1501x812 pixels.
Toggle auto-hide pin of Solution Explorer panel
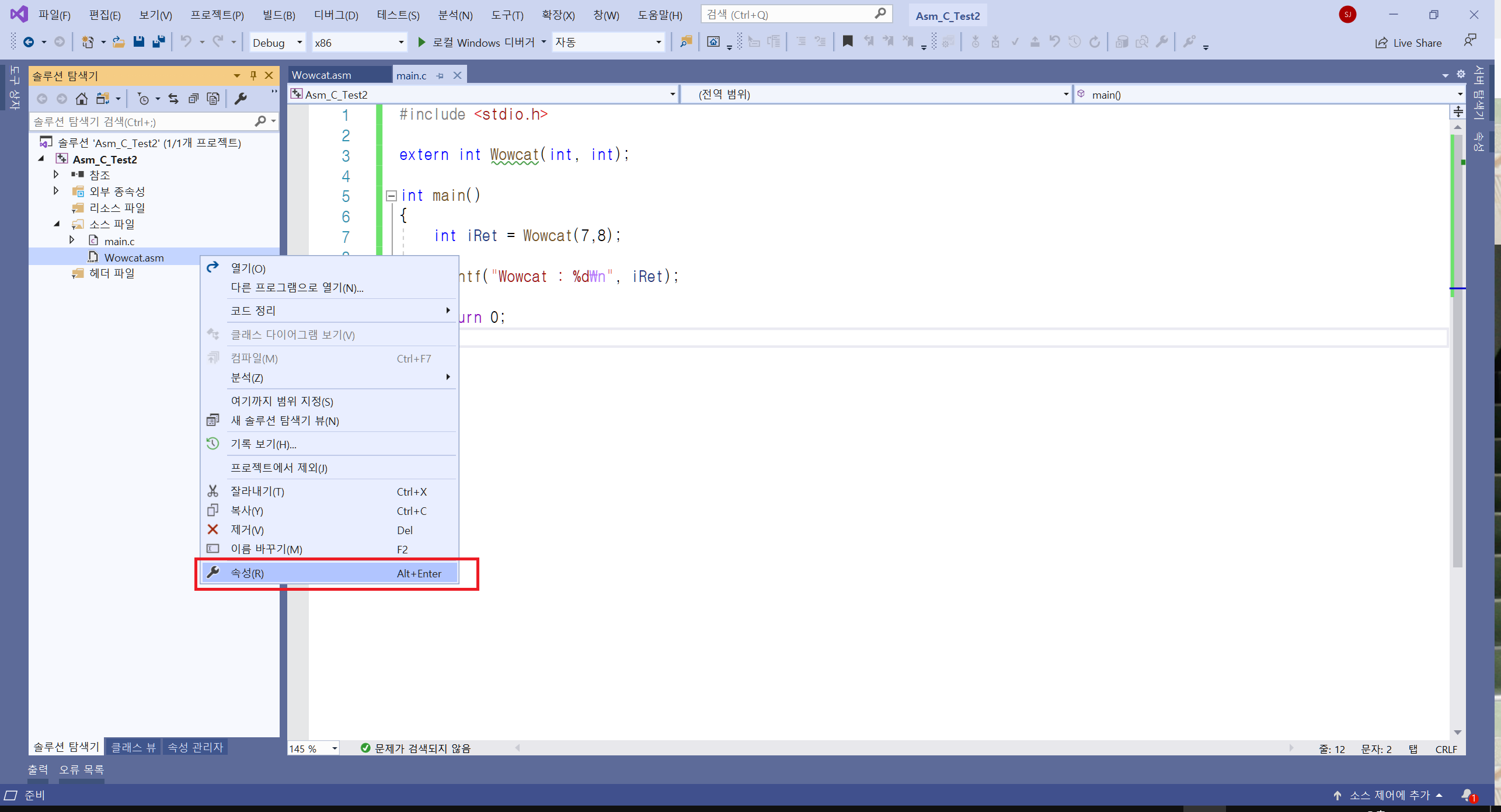[253, 75]
